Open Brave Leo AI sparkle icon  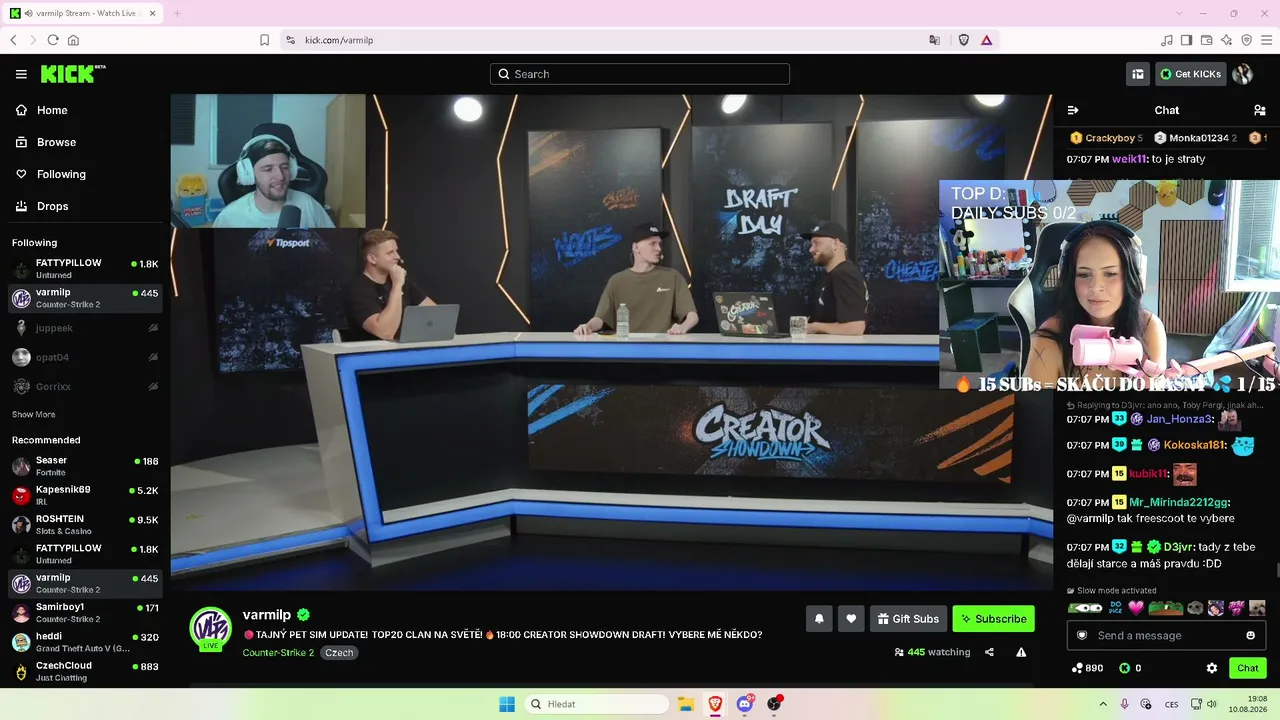click(x=1227, y=40)
